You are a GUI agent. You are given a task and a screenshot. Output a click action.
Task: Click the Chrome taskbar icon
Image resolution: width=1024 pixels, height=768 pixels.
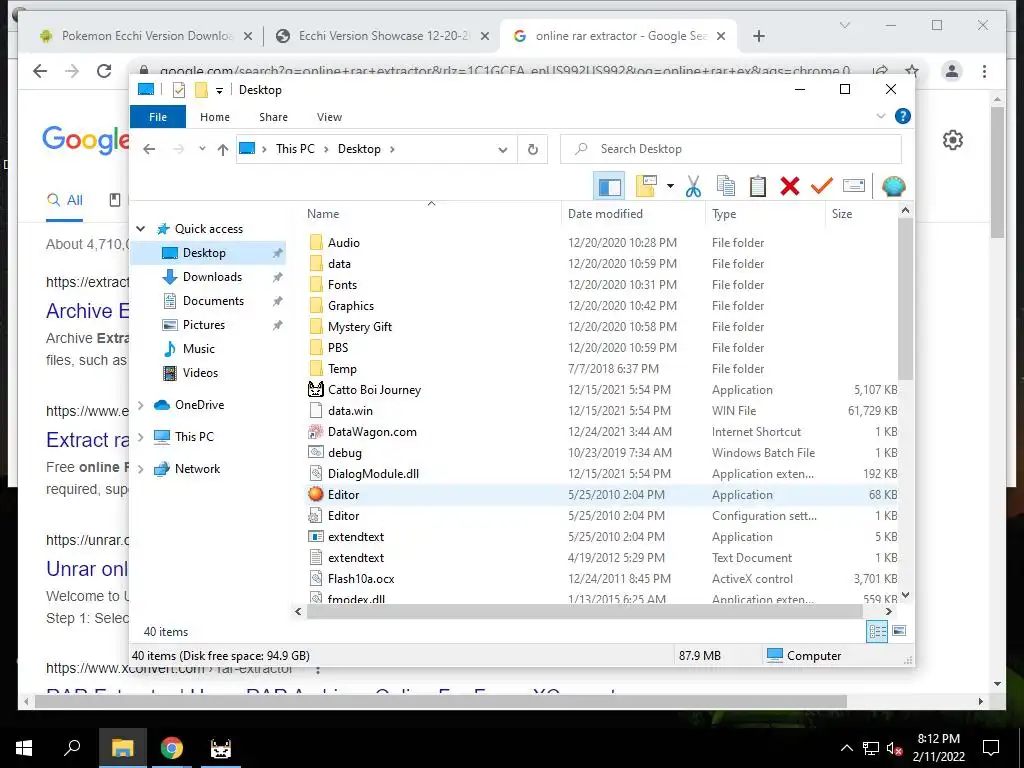point(172,748)
